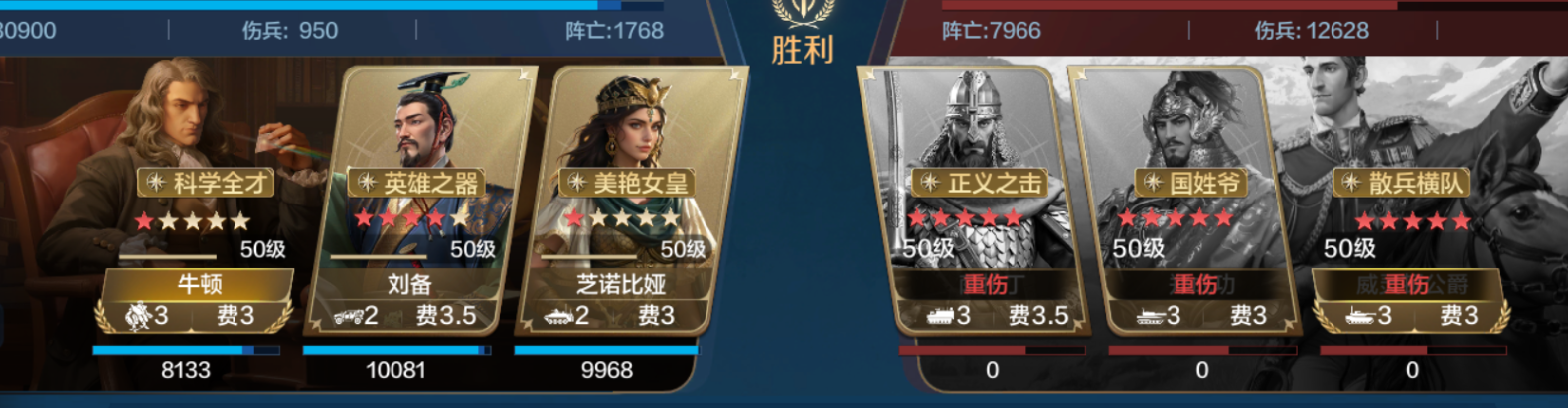Click the tank icon on 国姓爷 card
1568x408 pixels.
click(1151, 316)
